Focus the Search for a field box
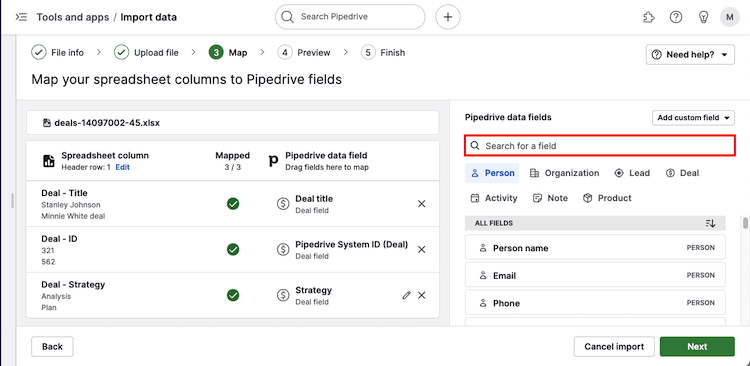Viewport: 750px width, 366px height. (600, 145)
